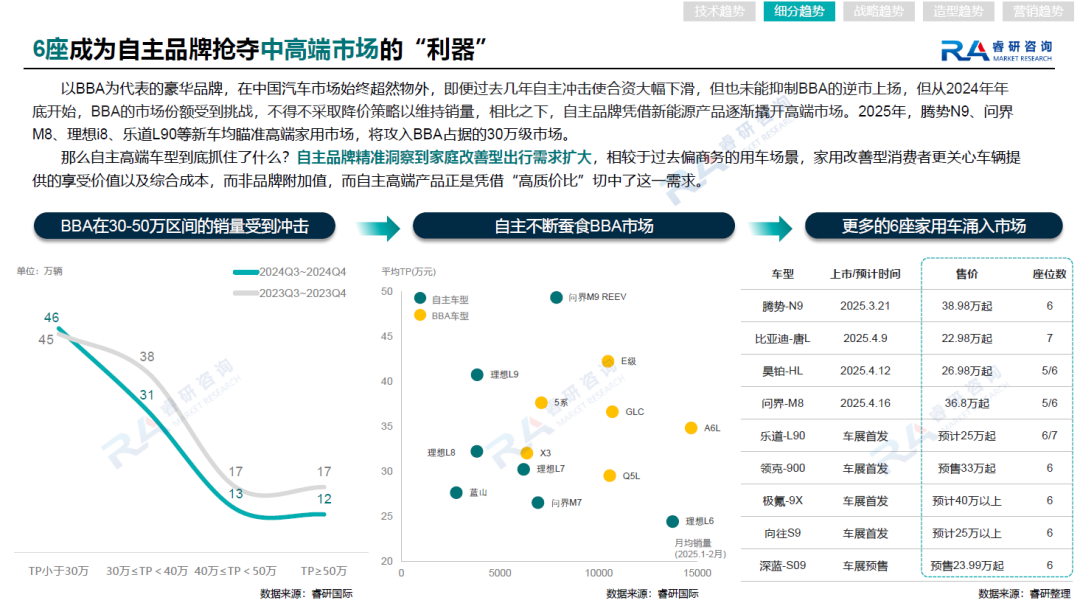Select the 理想L9 scatter point
The height and width of the screenshot is (603, 1080).
point(477,375)
